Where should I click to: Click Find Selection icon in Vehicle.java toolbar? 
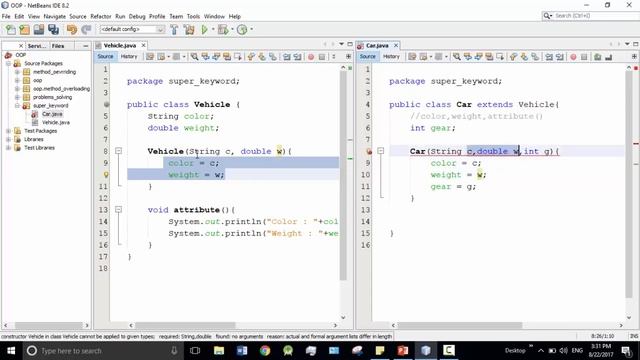pos(194,57)
